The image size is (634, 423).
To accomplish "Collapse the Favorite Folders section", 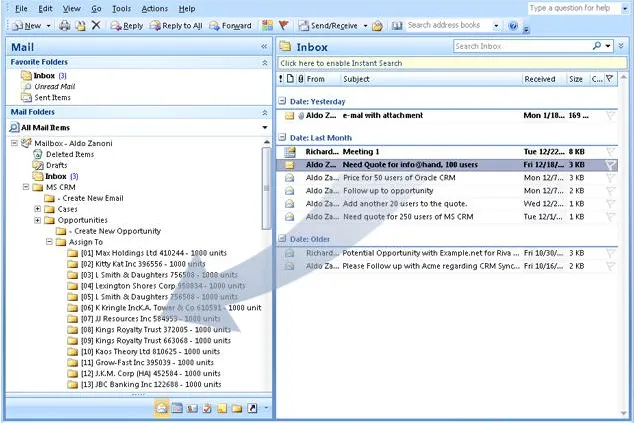I will click(264, 63).
